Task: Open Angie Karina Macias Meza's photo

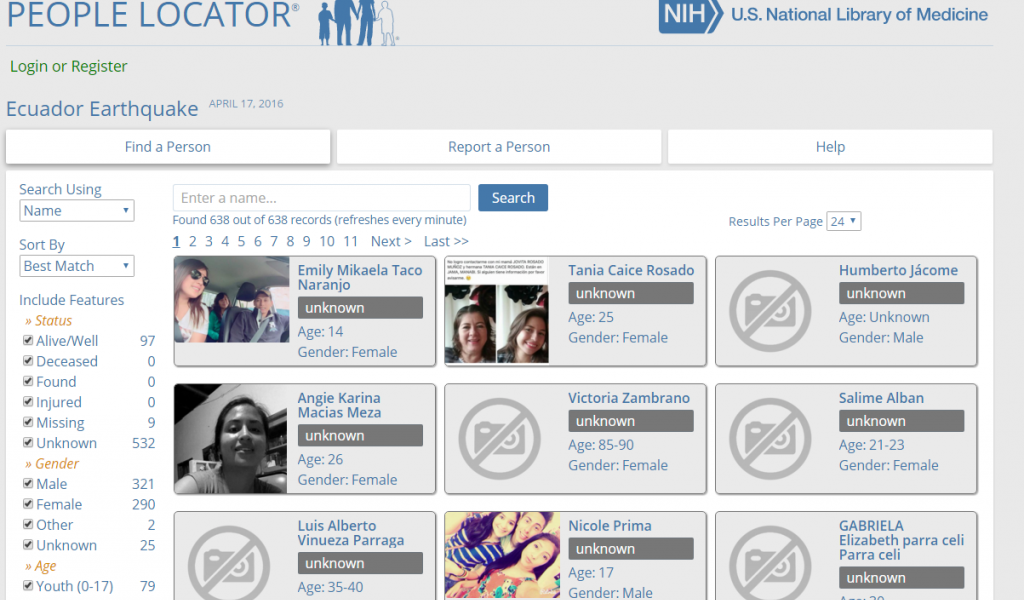Action: (232, 438)
